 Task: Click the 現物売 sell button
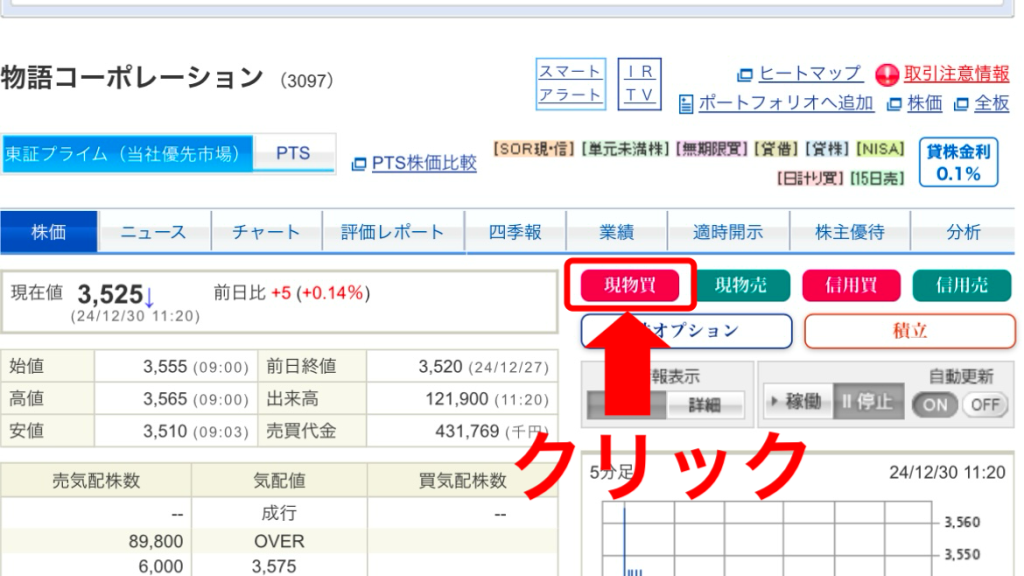741,286
